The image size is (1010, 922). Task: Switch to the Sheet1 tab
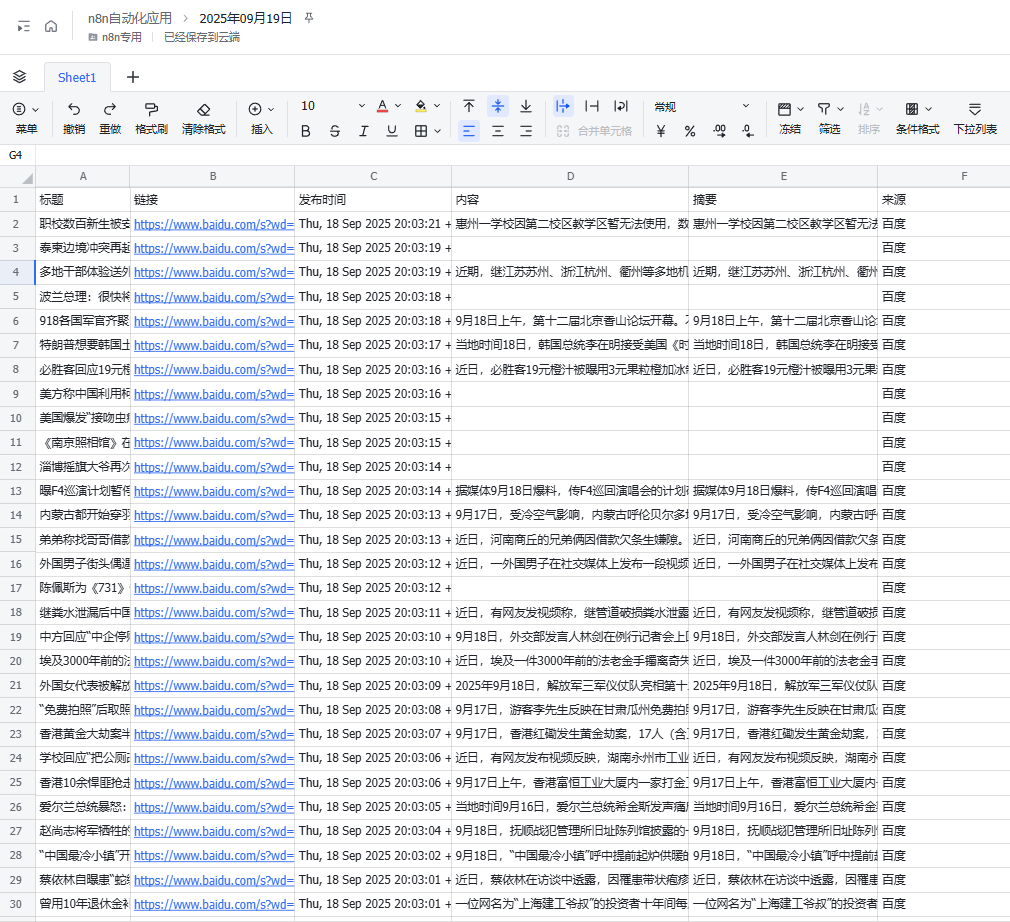coord(76,76)
